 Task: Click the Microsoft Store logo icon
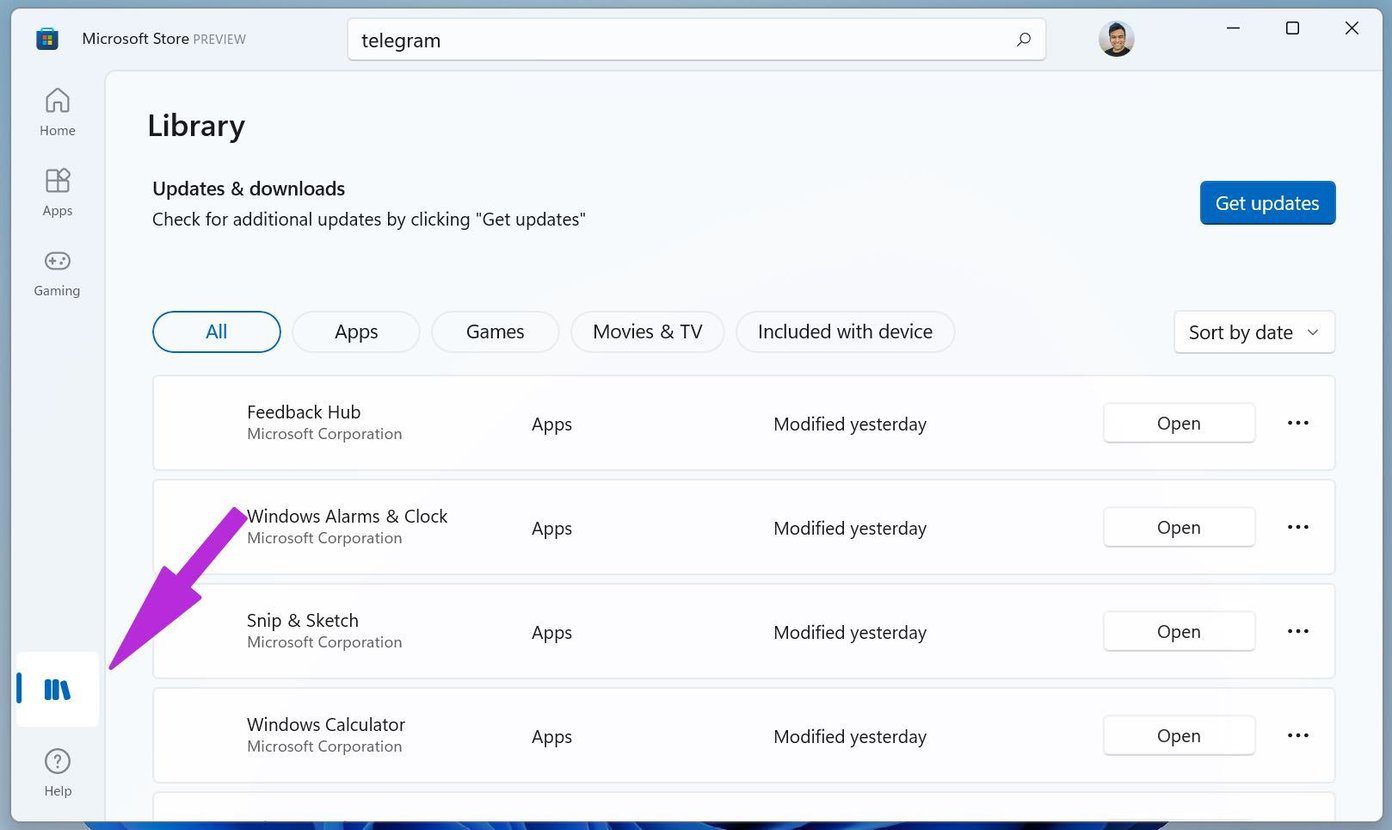tap(47, 39)
